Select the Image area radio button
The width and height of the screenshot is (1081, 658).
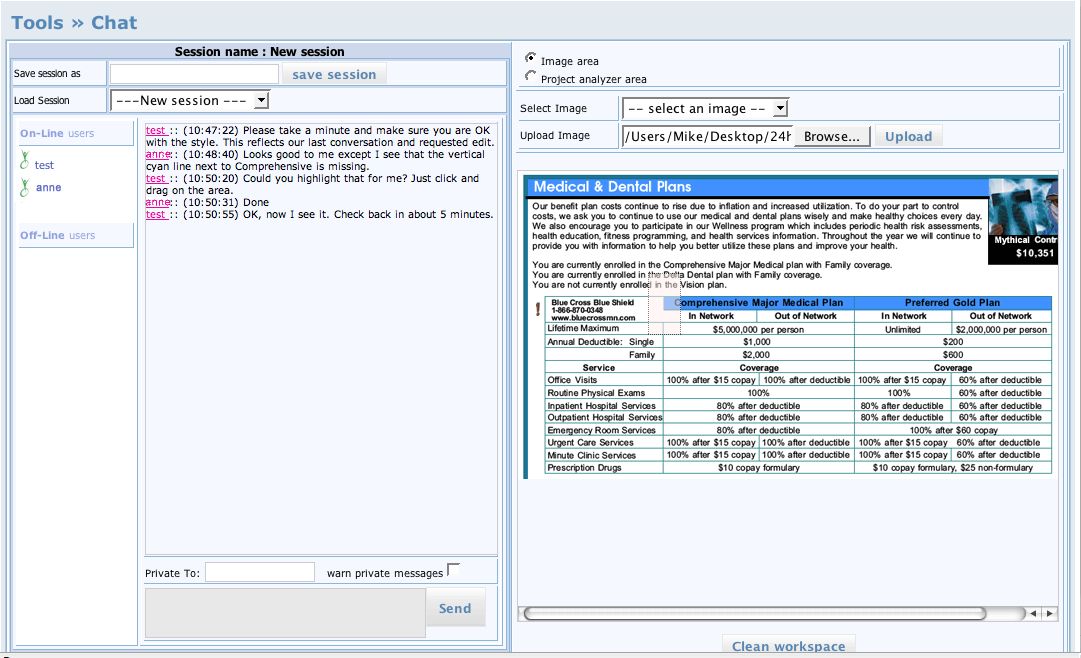coord(530,58)
